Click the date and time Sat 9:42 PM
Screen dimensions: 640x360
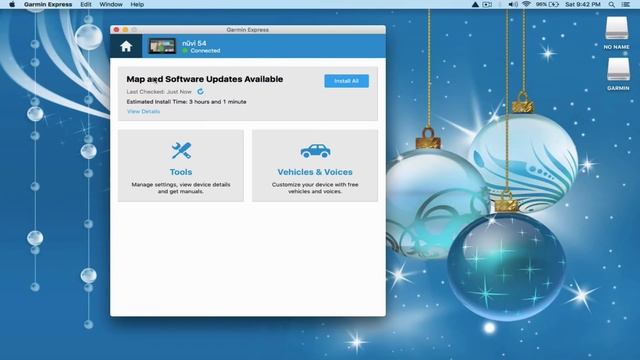point(583,4)
